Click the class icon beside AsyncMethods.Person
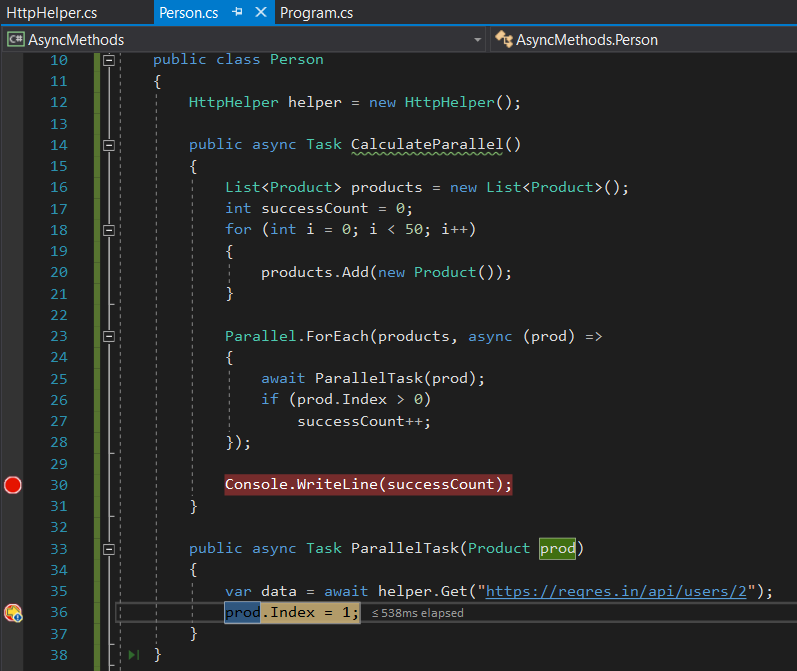This screenshot has height=671, width=797. 504,39
